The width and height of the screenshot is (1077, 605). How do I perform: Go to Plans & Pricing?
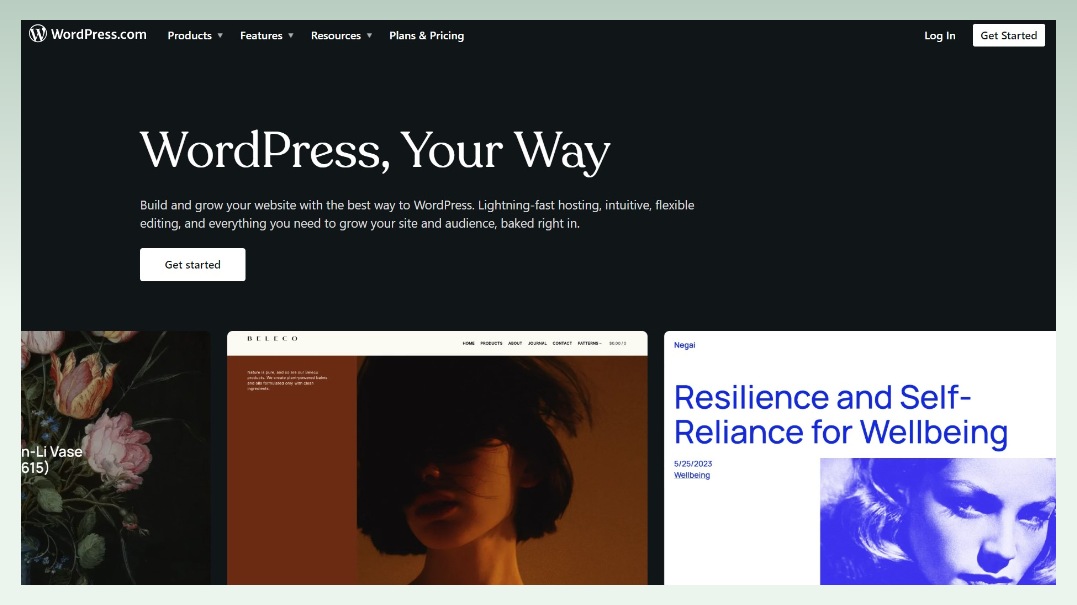click(x=427, y=36)
